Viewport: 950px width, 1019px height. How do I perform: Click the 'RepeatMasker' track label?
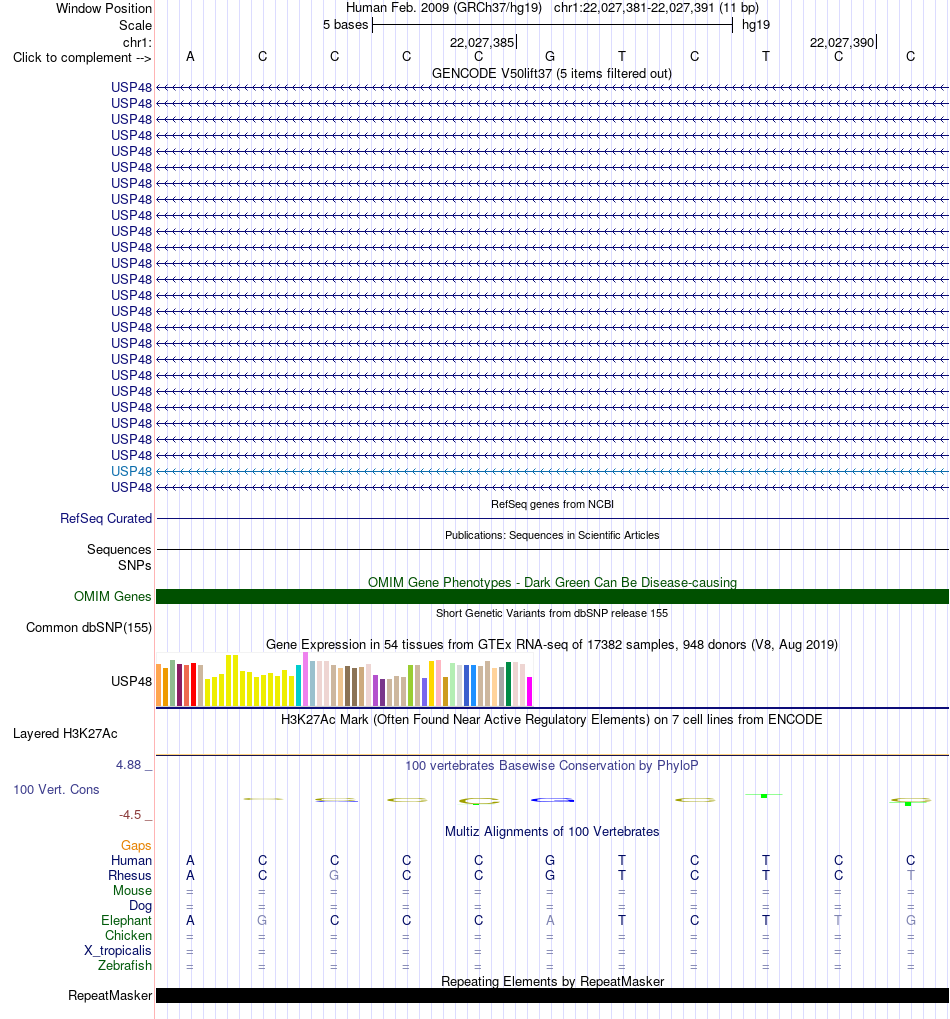click(110, 996)
